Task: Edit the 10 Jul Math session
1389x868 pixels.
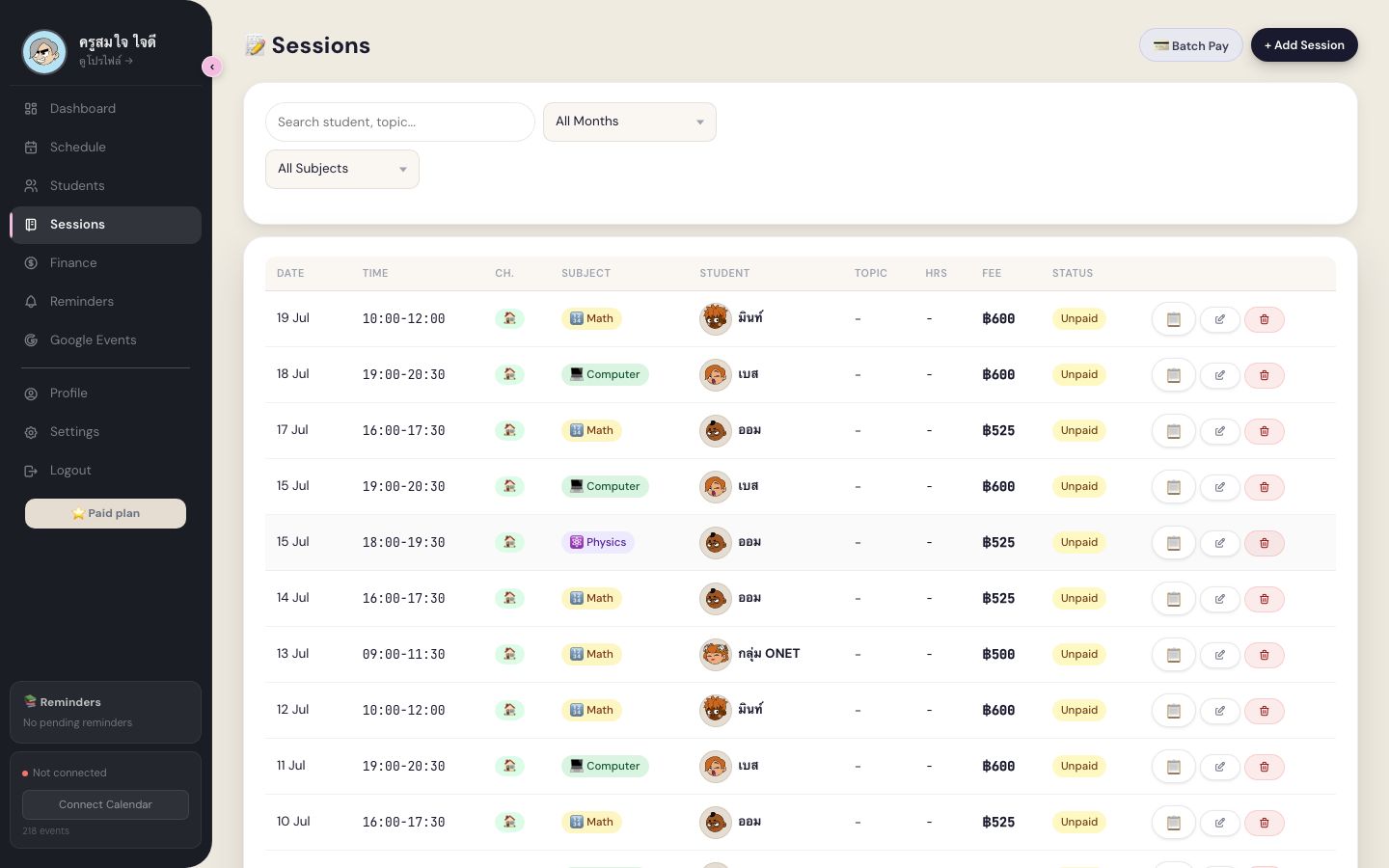Action: [x=1219, y=823]
